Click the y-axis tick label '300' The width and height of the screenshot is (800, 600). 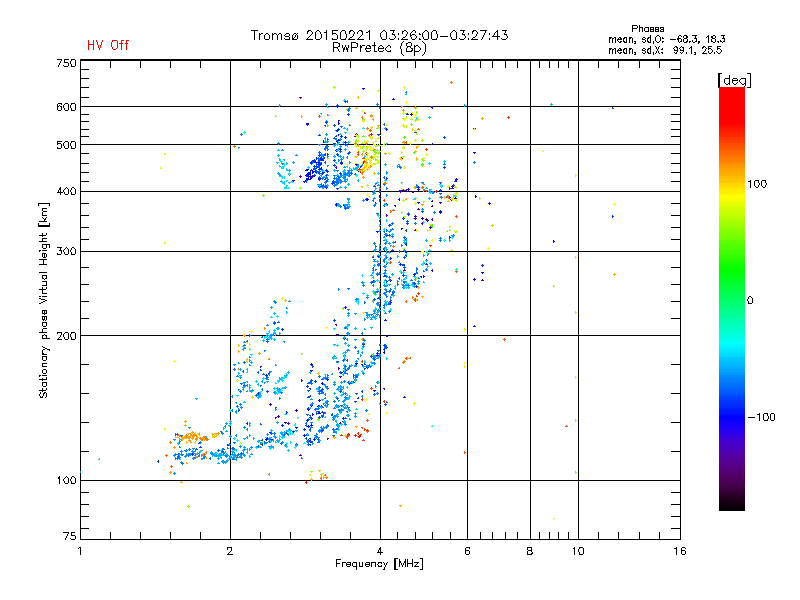click(x=66, y=252)
